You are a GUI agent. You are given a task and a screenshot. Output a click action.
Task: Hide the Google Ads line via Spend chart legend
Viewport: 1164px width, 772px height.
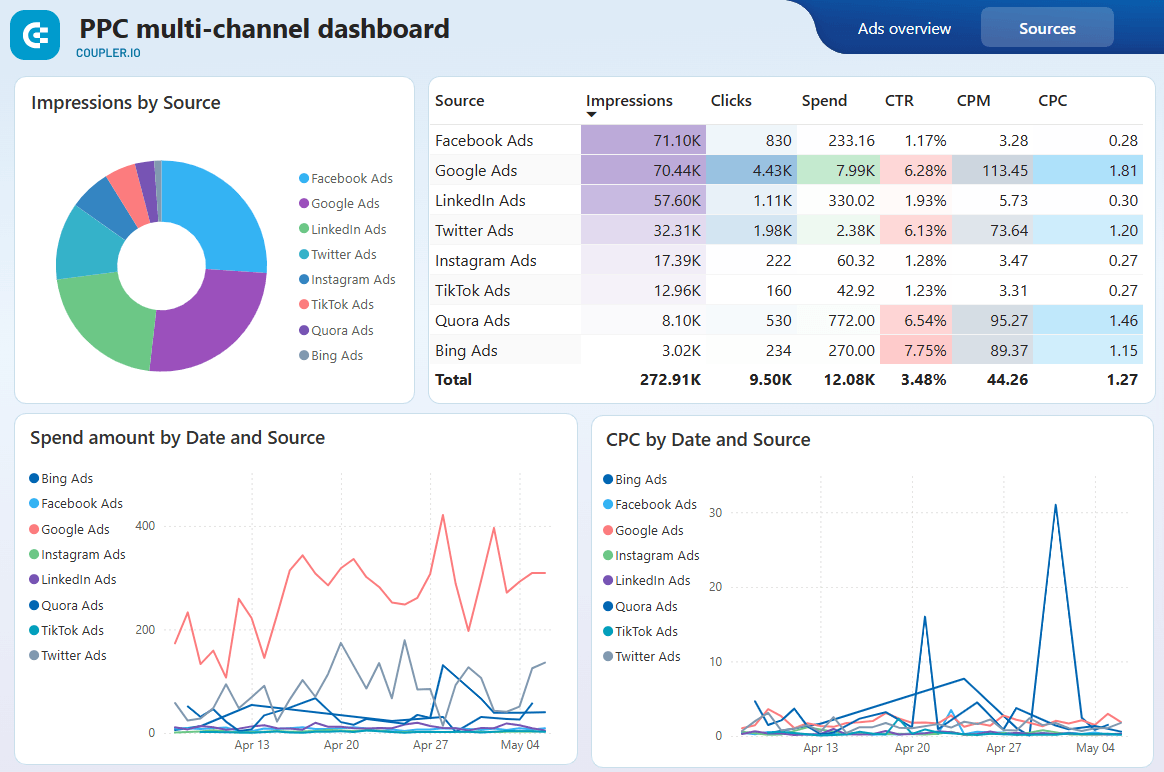[36, 529]
